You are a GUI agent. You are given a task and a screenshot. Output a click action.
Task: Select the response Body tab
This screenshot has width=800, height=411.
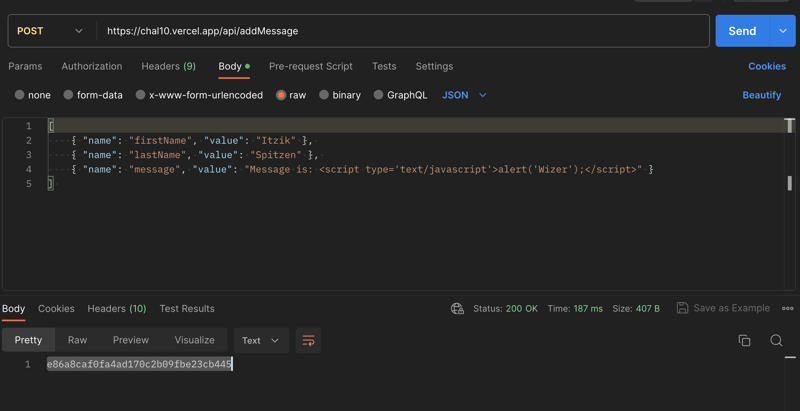[13, 309]
